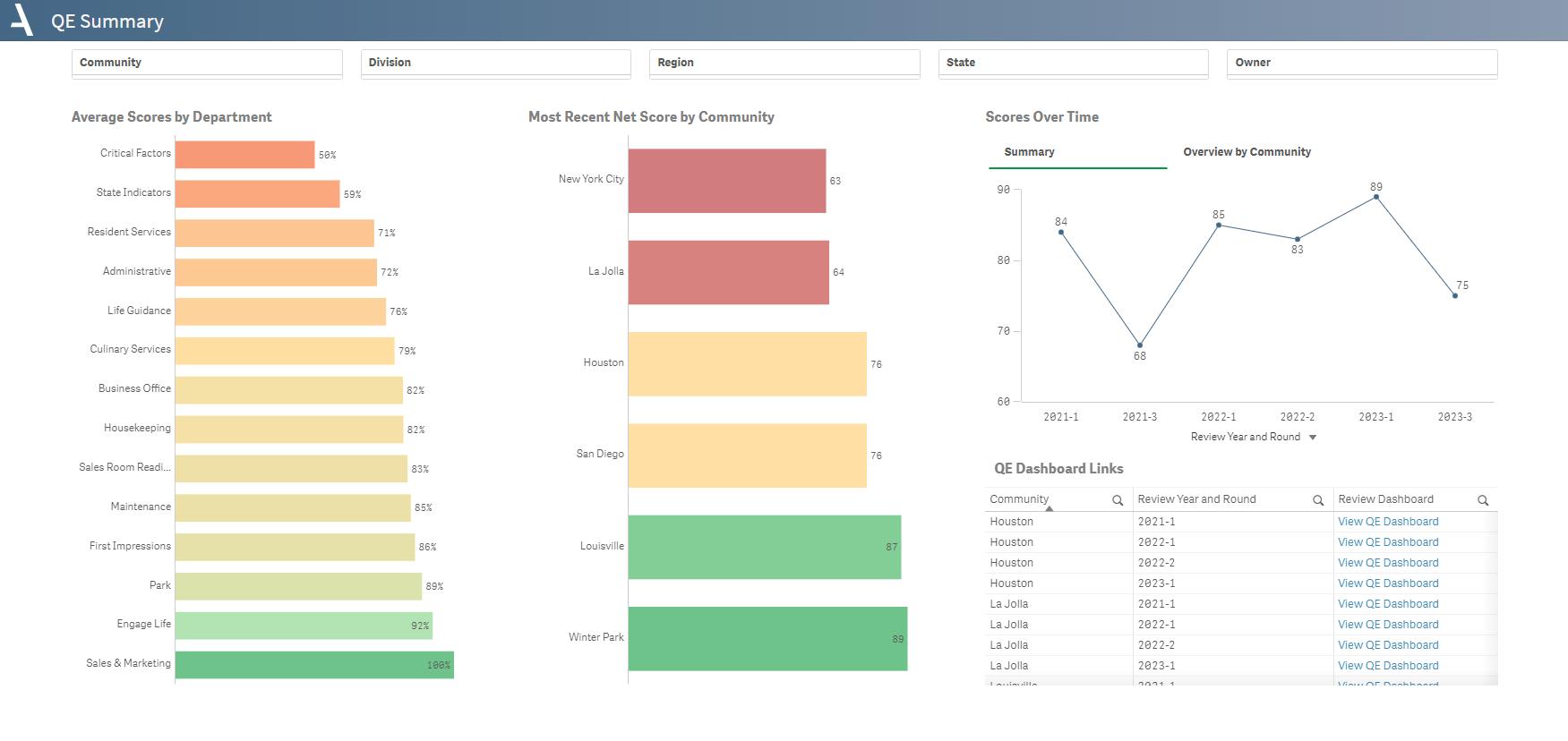1568x741 pixels.
Task: Click the QE Dashboard Links title
Action: pos(1058,469)
